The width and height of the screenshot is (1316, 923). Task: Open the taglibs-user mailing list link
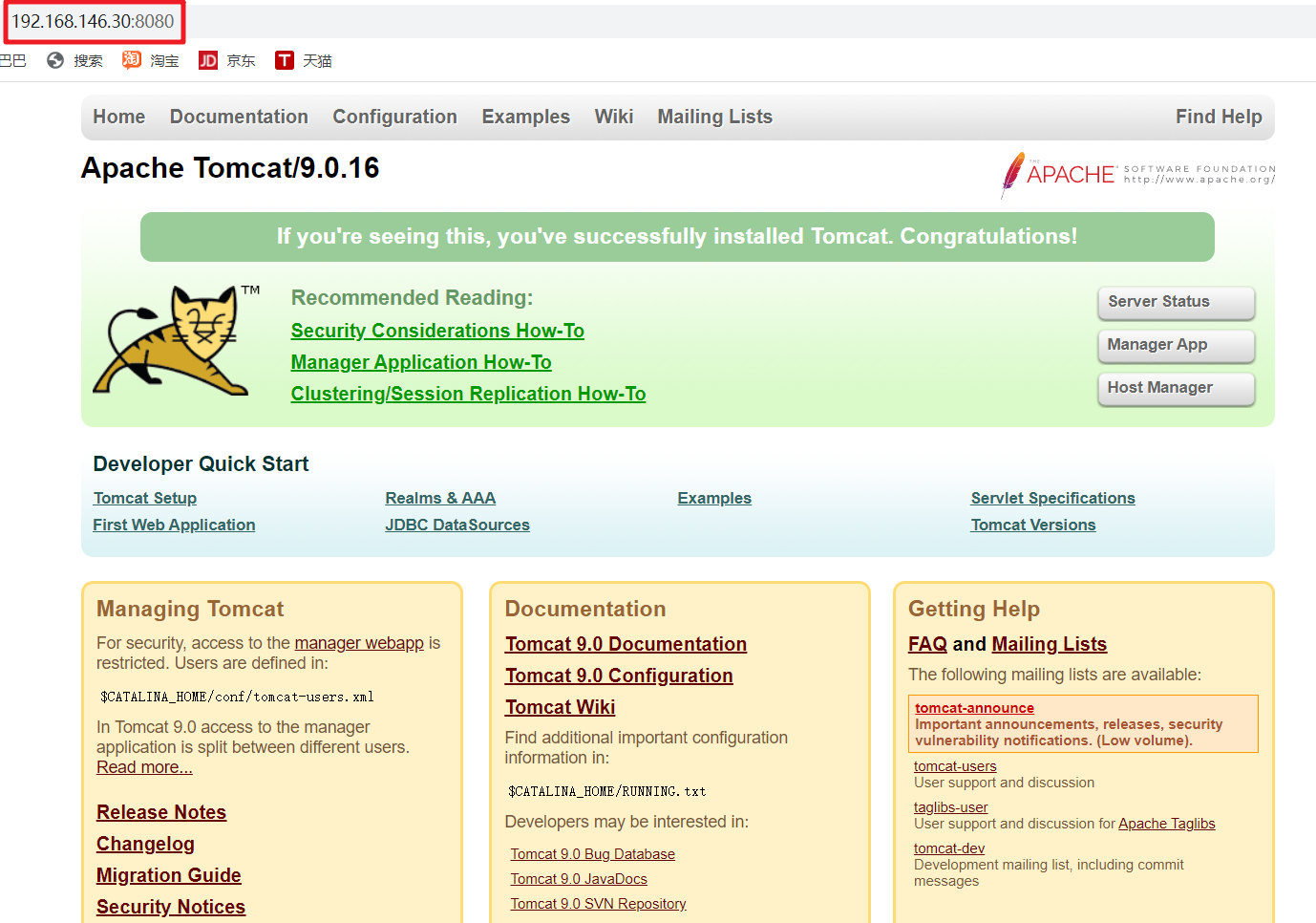[x=950, y=807]
